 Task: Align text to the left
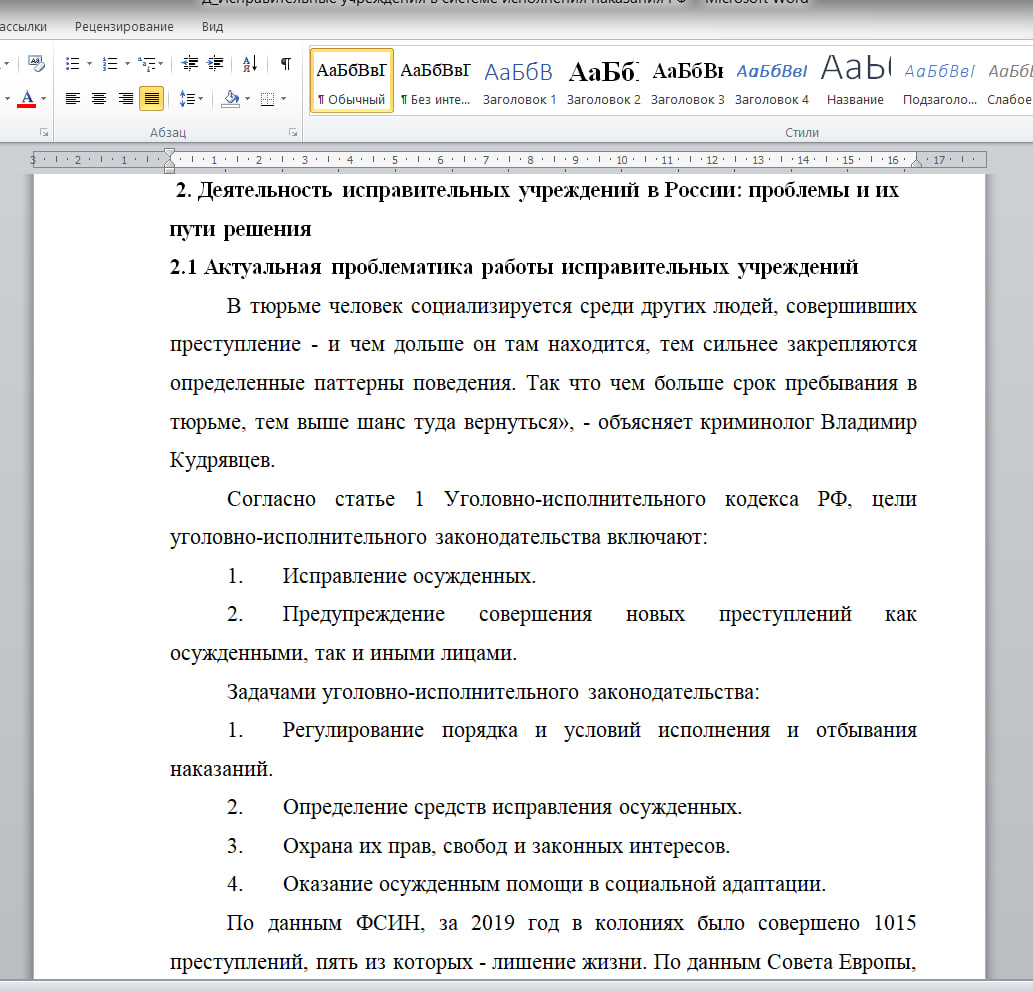pyautogui.click(x=73, y=98)
